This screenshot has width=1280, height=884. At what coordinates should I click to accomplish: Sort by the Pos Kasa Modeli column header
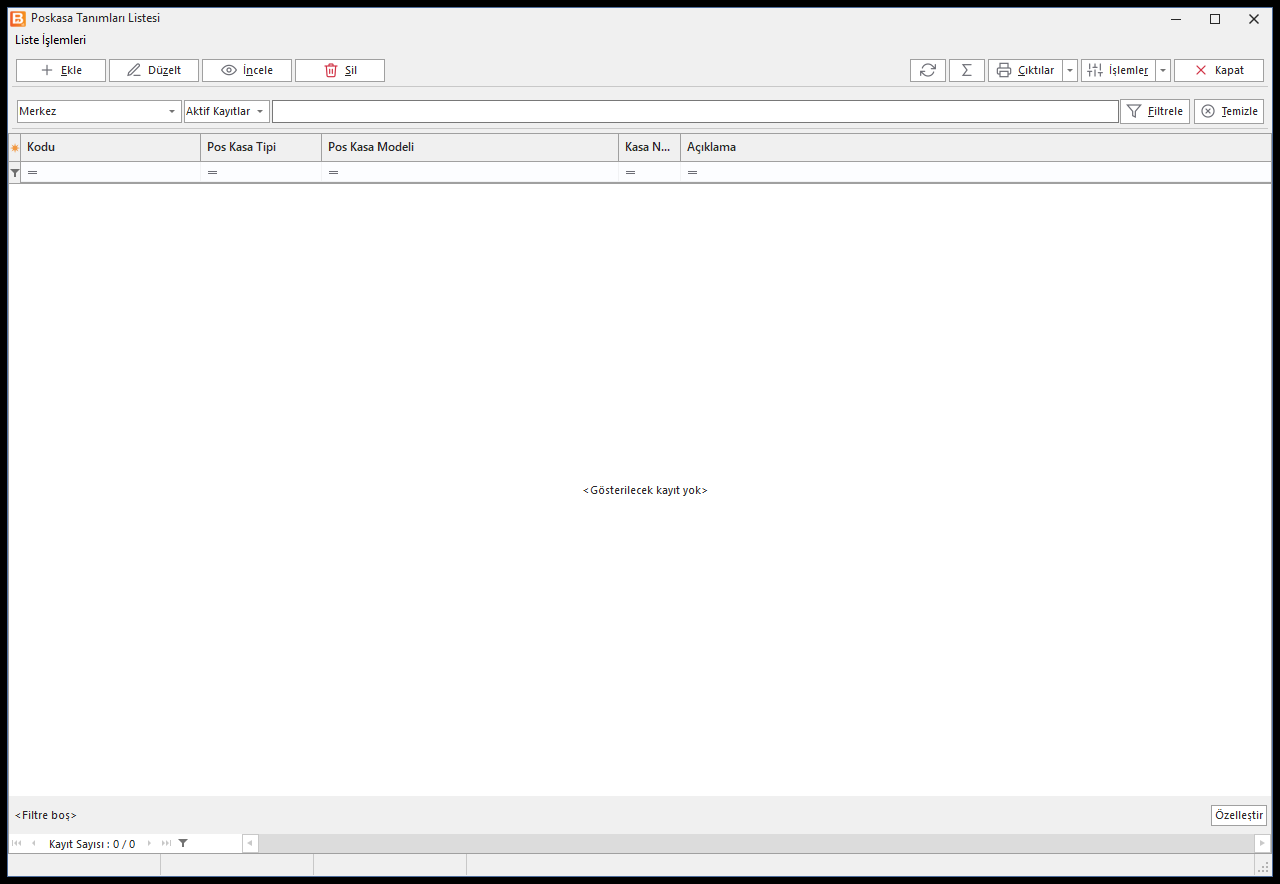pos(470,147)
